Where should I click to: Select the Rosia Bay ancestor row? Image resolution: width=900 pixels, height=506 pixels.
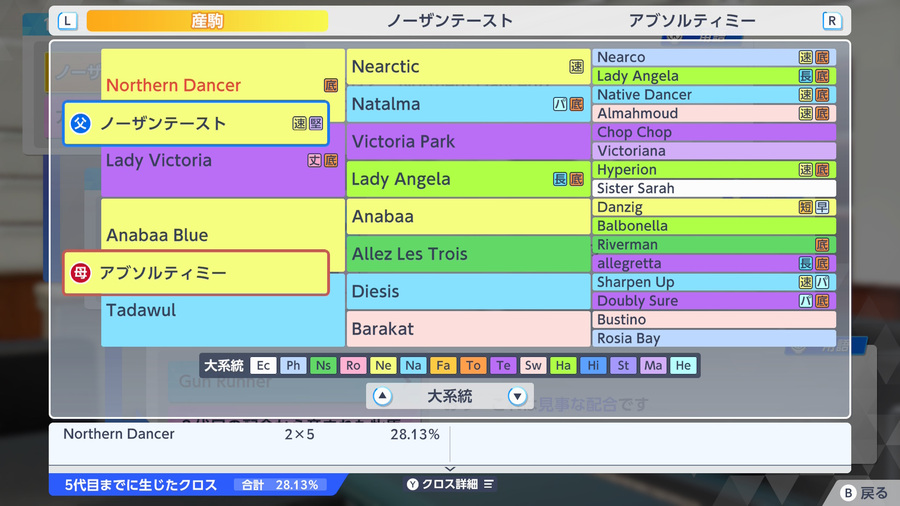(714, 338)
